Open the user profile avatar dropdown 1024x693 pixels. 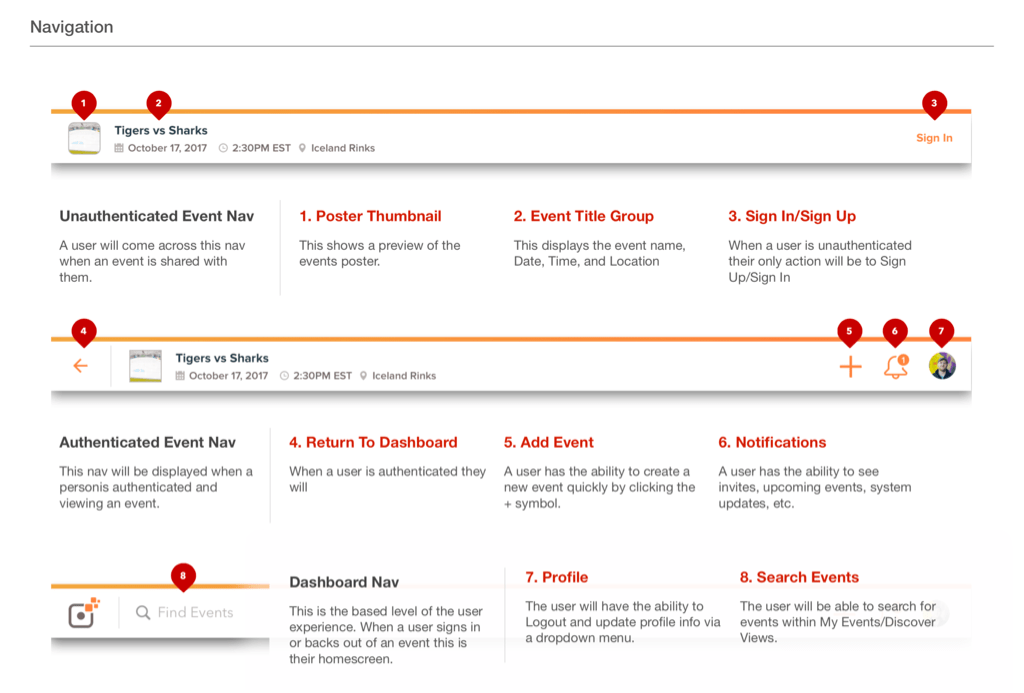click(942, 366)
